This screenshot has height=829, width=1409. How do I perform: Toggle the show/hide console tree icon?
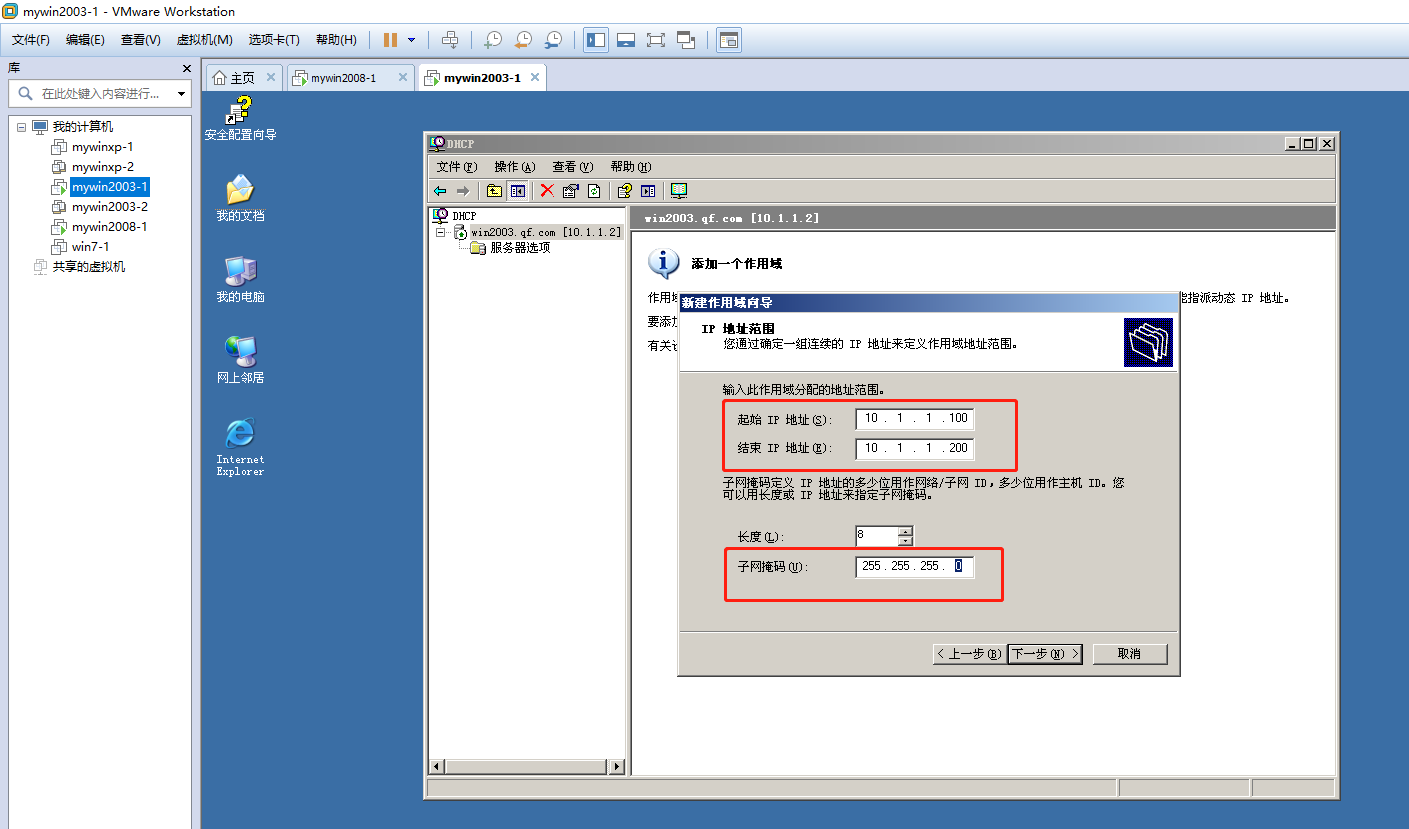coord(518,191)
